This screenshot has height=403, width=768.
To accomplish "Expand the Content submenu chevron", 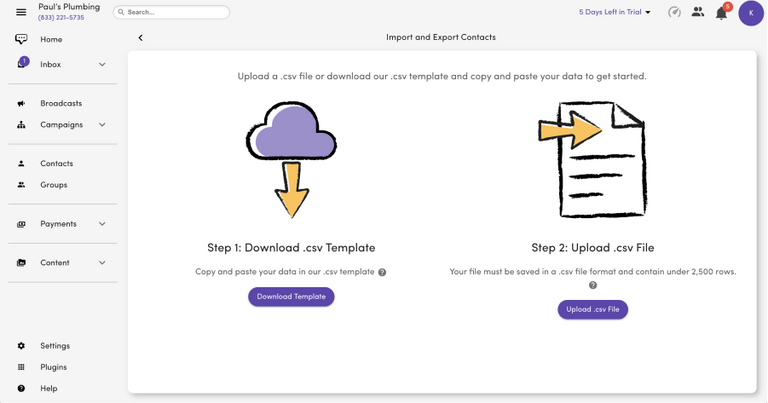I will 102,263.
